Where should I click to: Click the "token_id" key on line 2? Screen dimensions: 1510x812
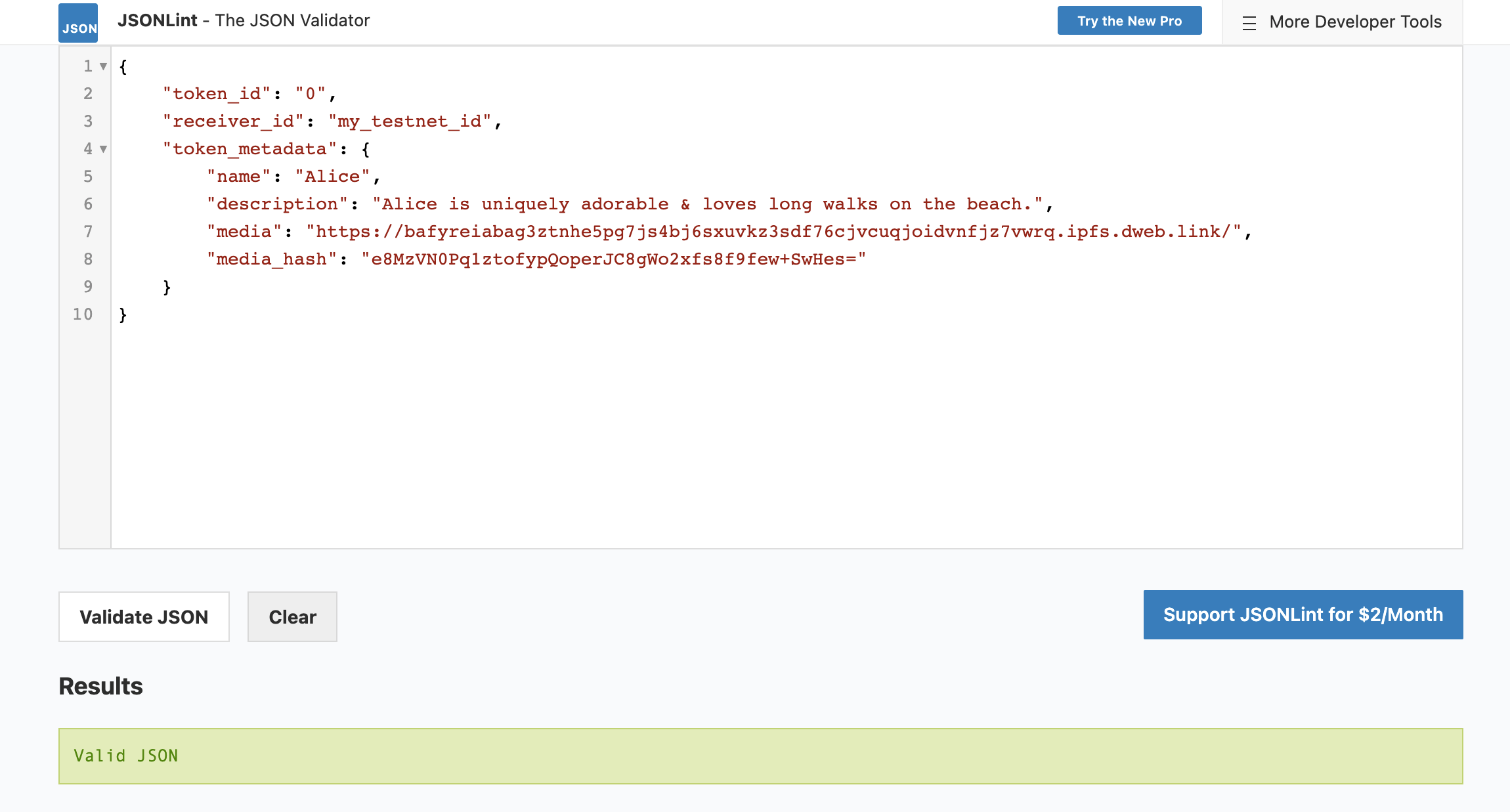click(x=217, y=94)
